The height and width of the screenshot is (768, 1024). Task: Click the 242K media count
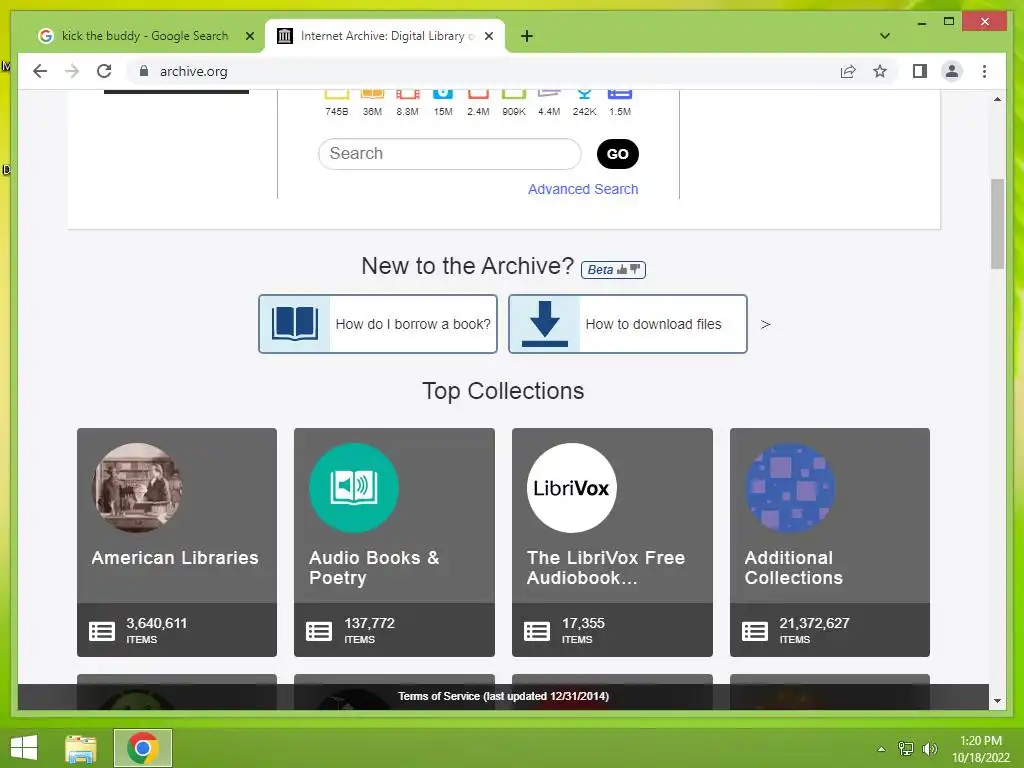tap(584, 112)
